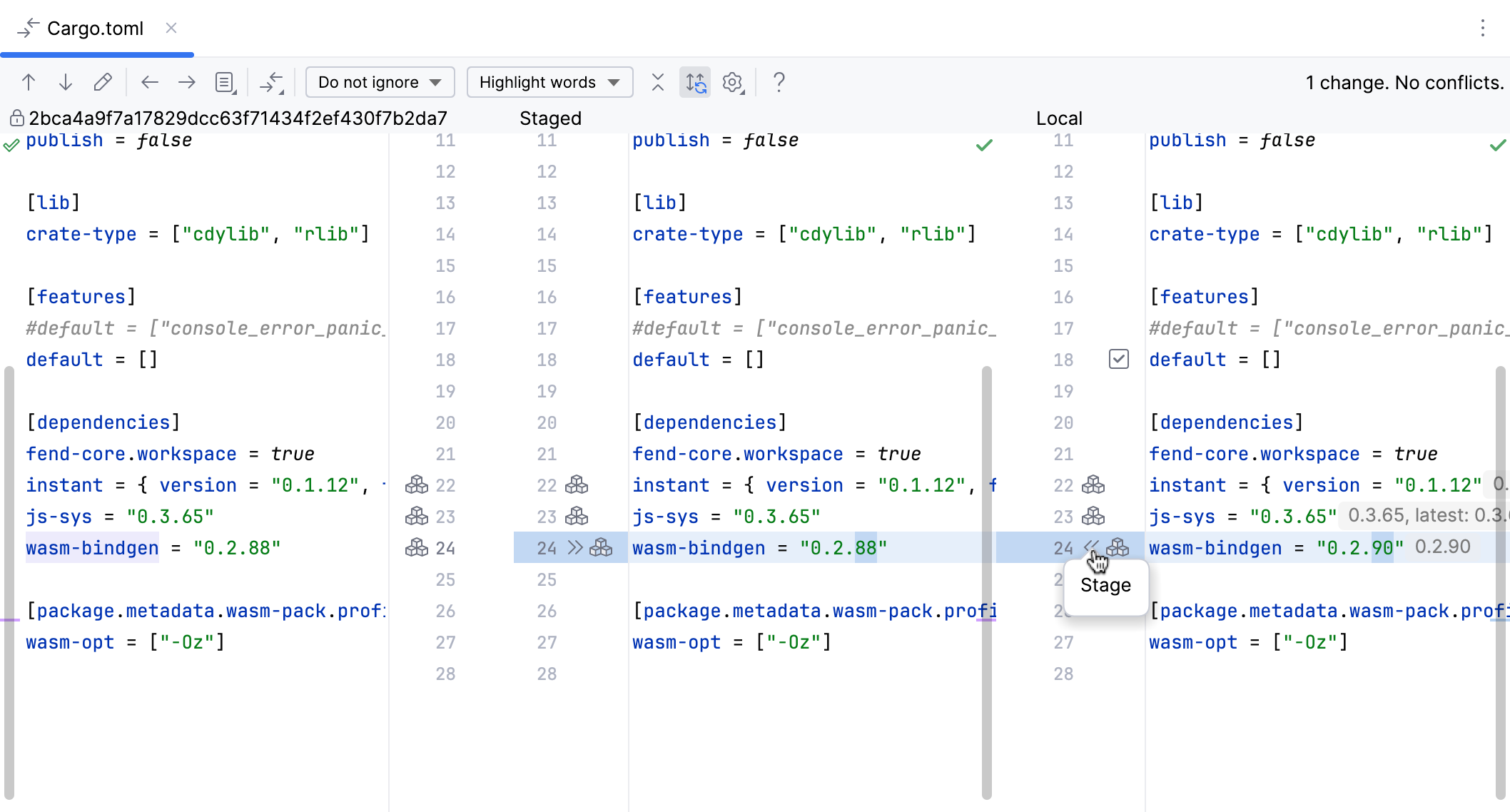The height and width of the screenshot is (812, 1510).
Task: Open the file list icon in toolbar
Action: click(226, 83)
